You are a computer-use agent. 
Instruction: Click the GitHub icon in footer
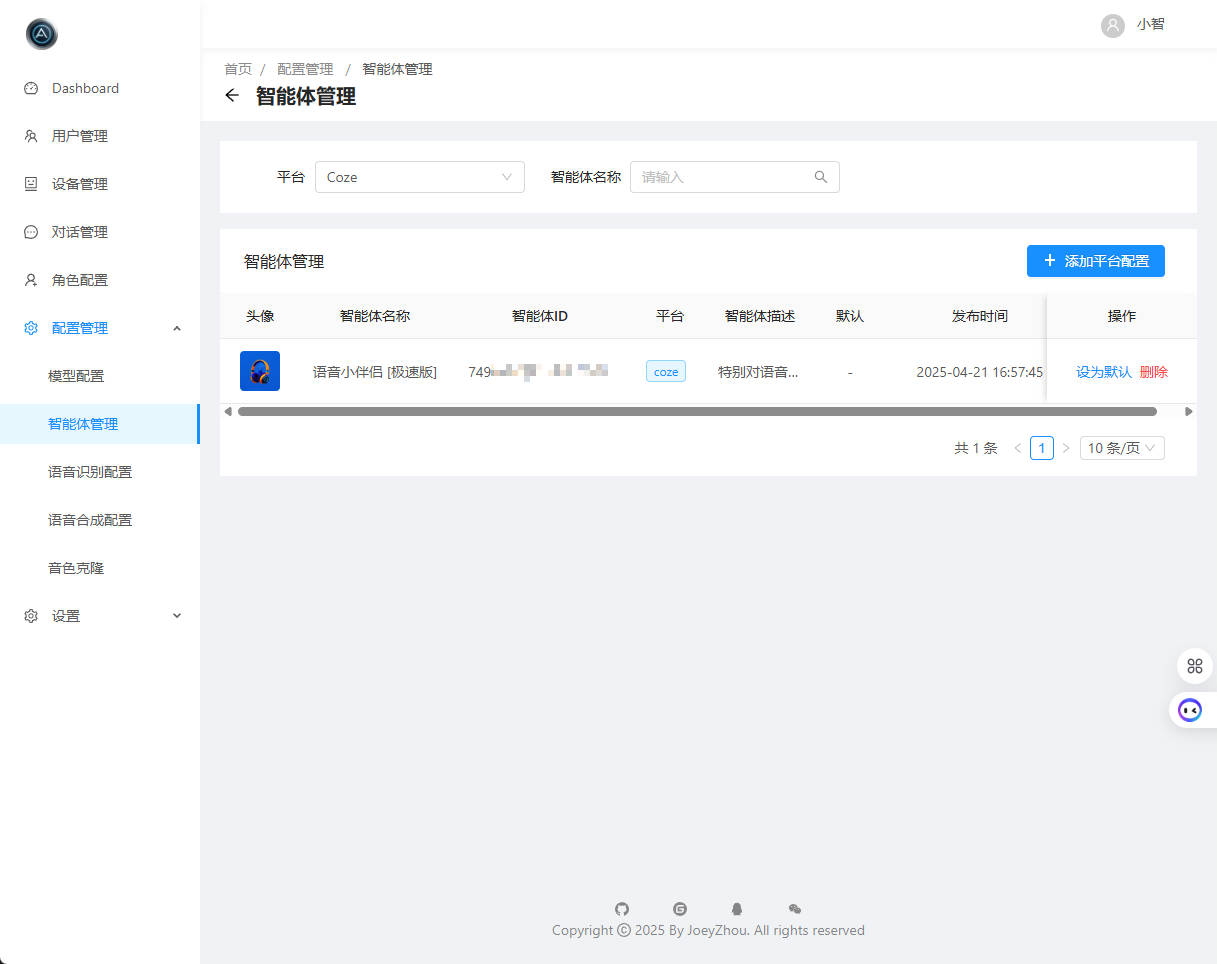622,909
